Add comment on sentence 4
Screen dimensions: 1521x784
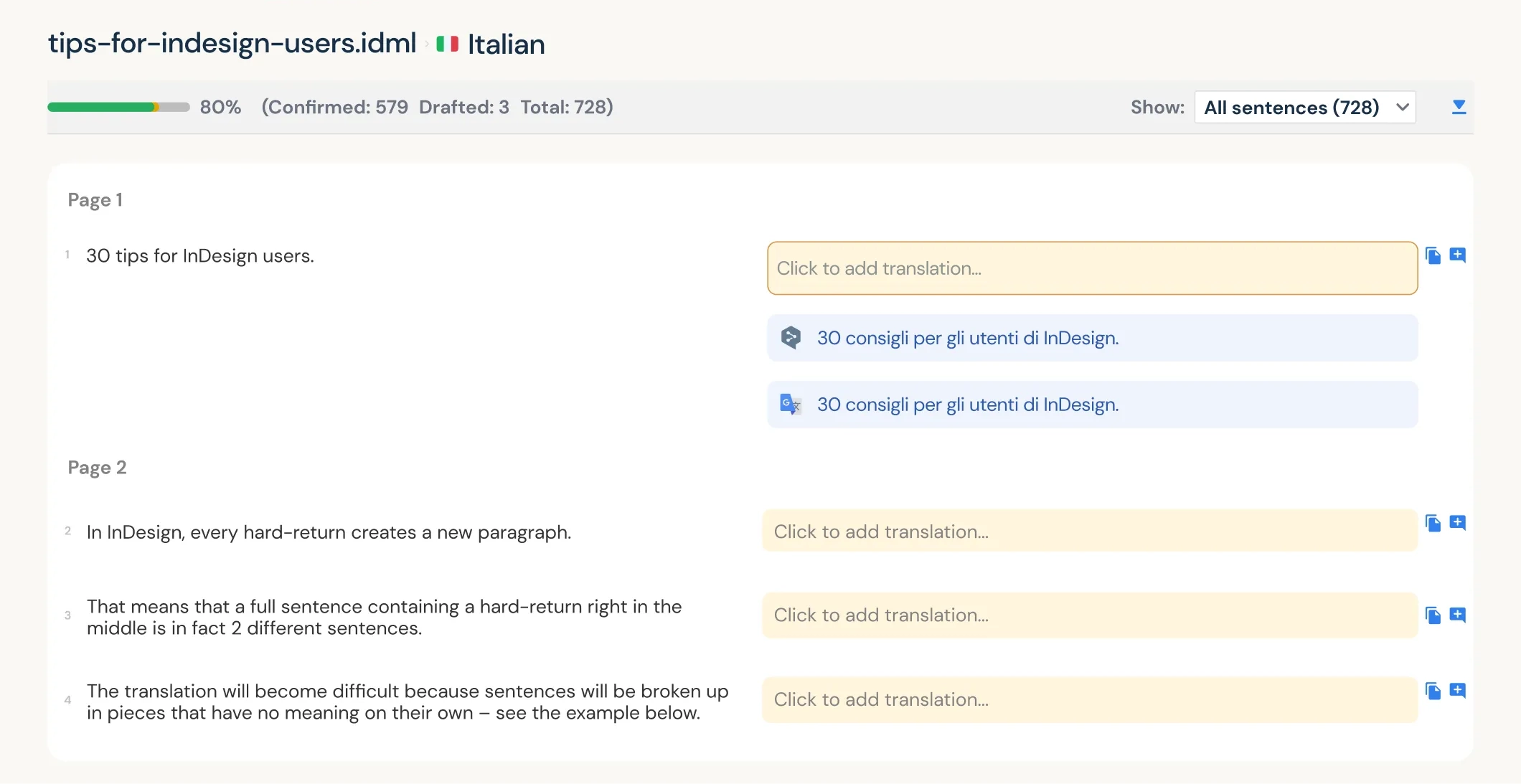(x=1457, y=691)
